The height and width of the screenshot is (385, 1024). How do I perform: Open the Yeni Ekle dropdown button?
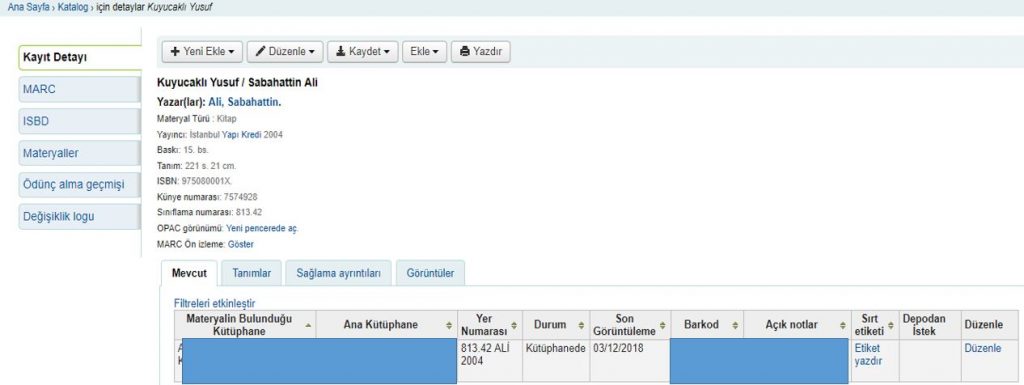pos(202,52)
